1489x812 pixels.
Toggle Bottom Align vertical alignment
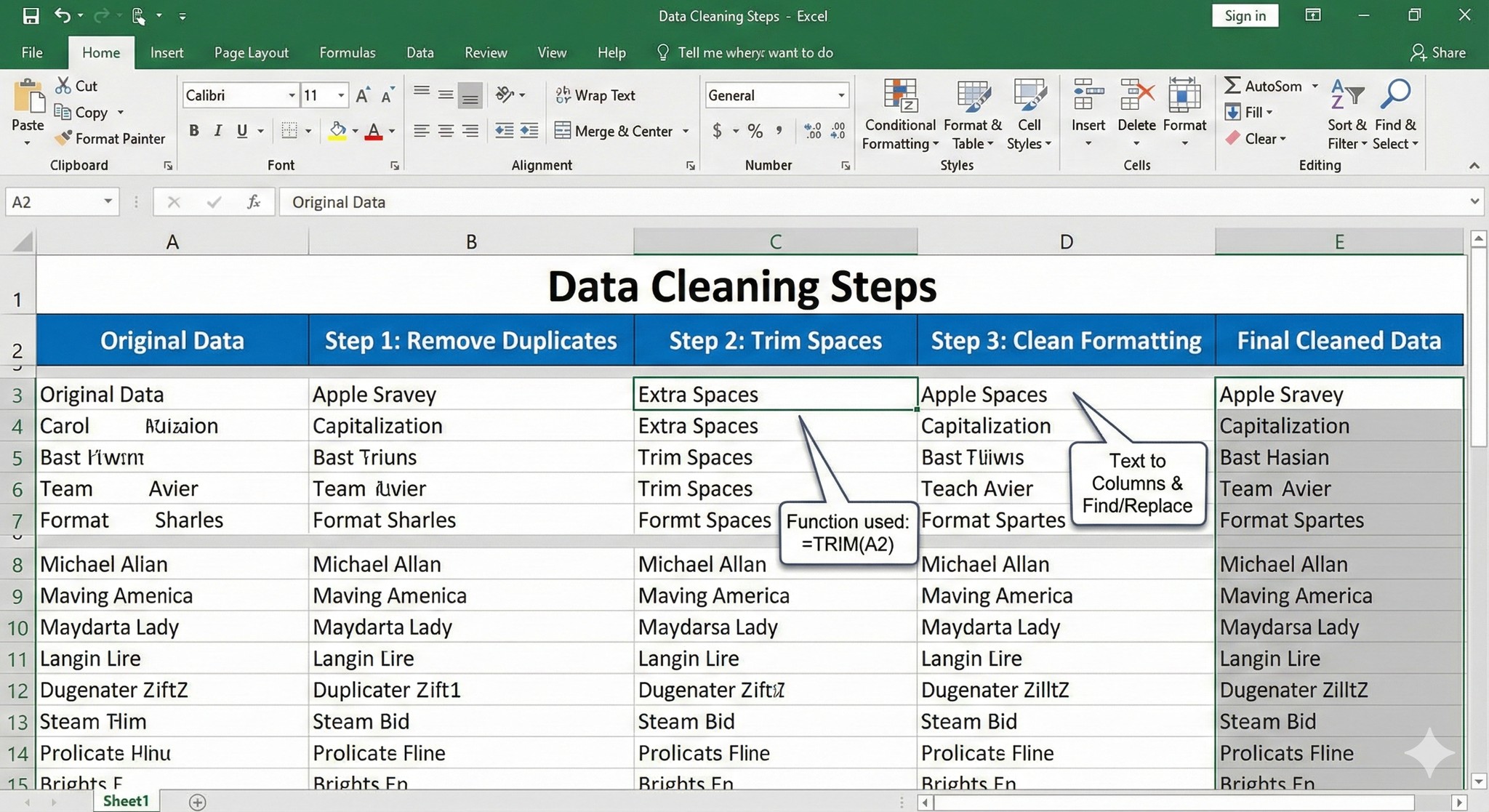pyautogui.click(x=470, y=95)
